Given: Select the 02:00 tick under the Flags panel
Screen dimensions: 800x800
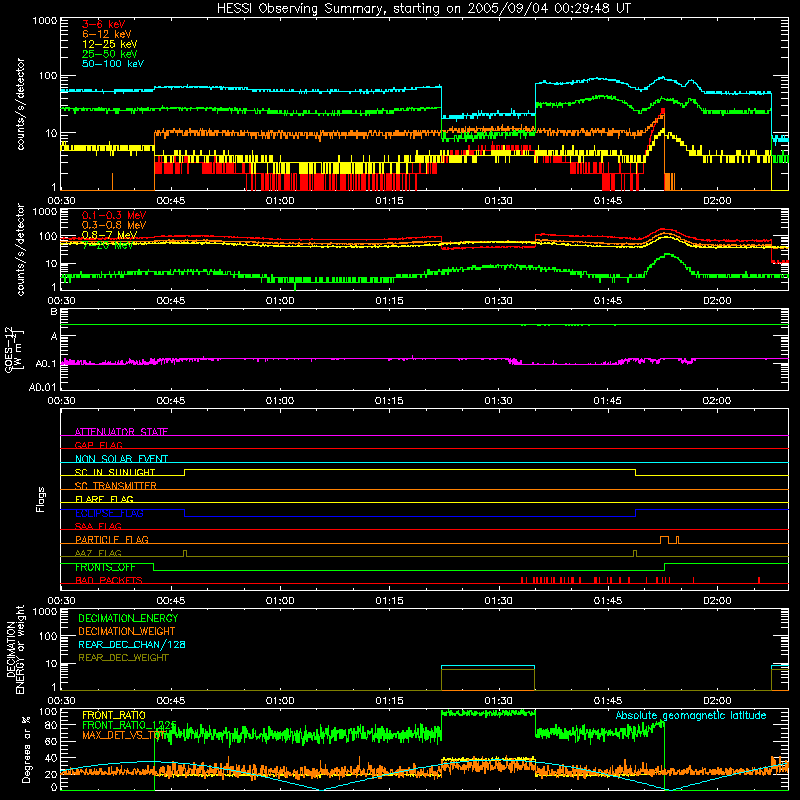Looking at the screenshot, I should pos(717,601).
